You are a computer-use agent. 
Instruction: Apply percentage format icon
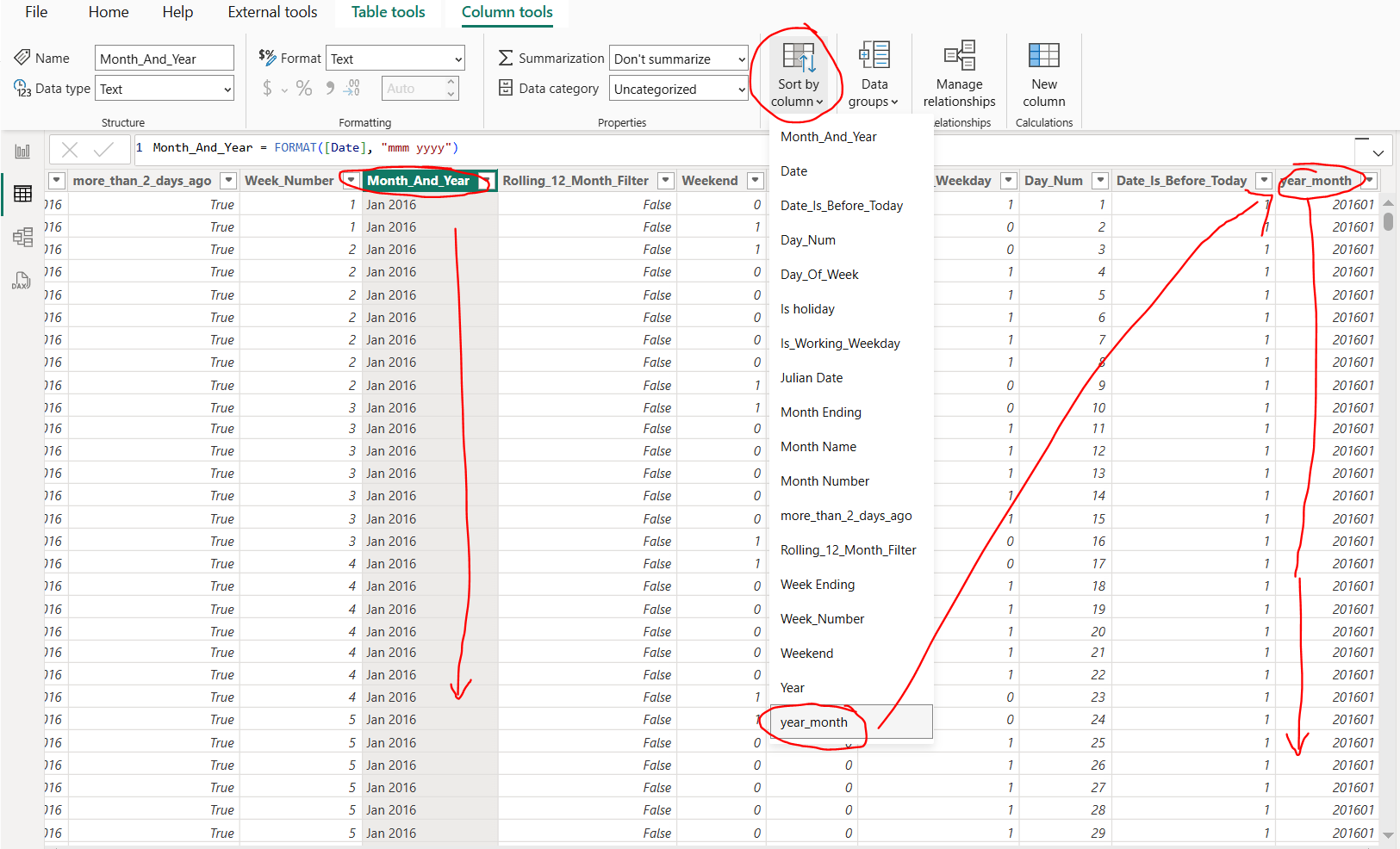304,88
